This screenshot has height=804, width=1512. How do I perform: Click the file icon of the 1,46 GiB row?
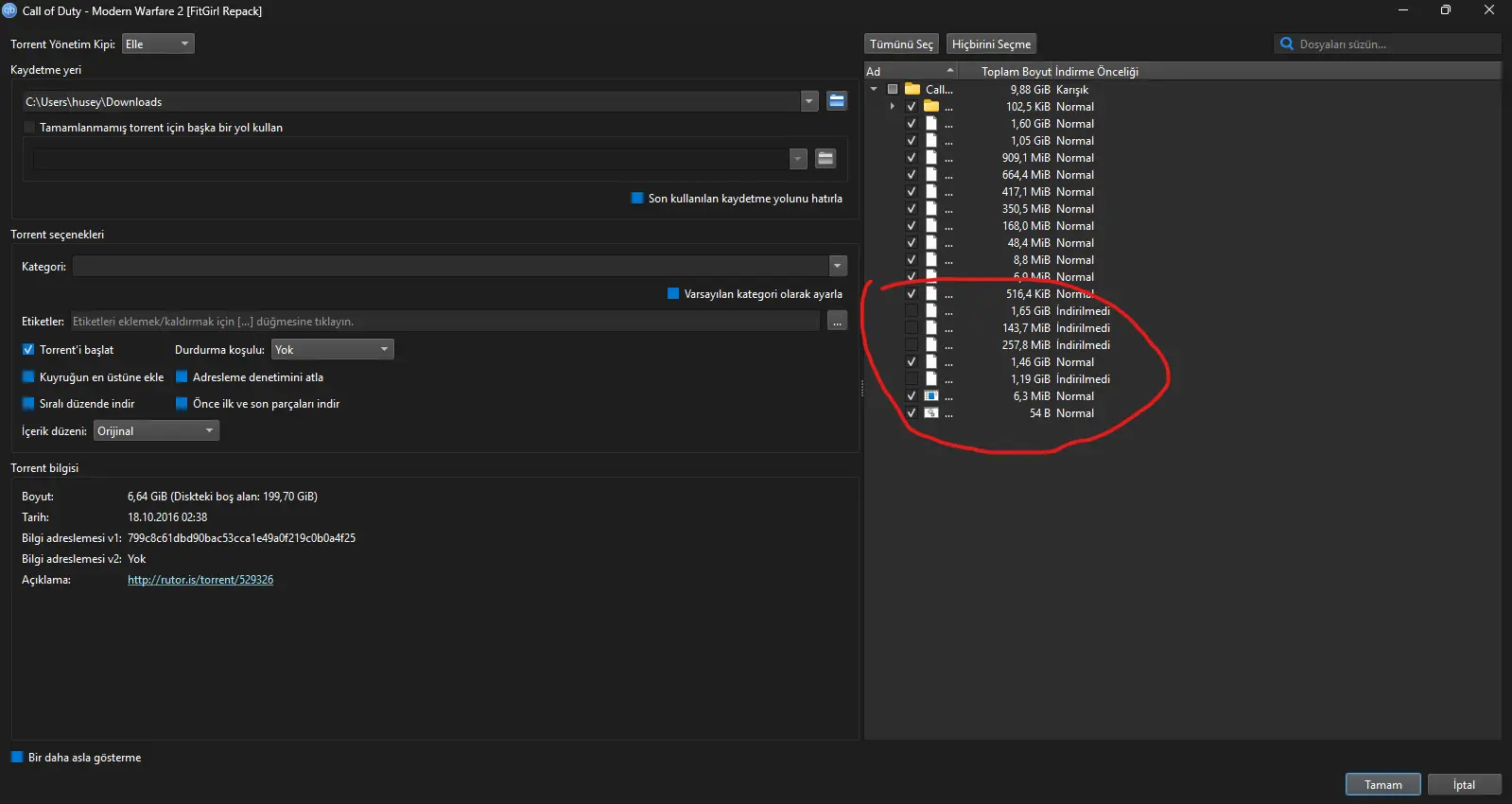(931, 361)
